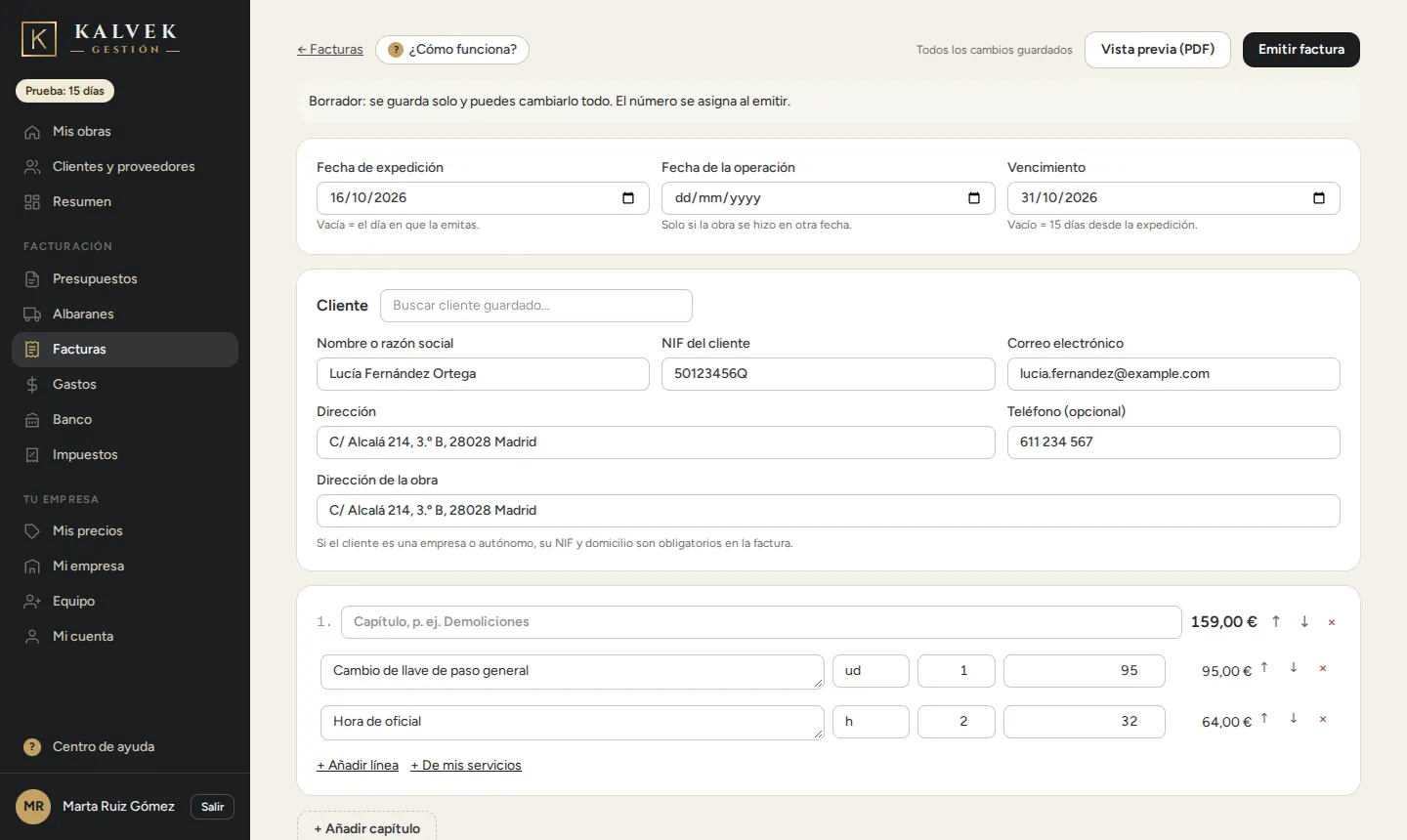This screenshot has width=1407, height=840.
Task: Open Clientes y proveedores section
Action: (125, 167)
